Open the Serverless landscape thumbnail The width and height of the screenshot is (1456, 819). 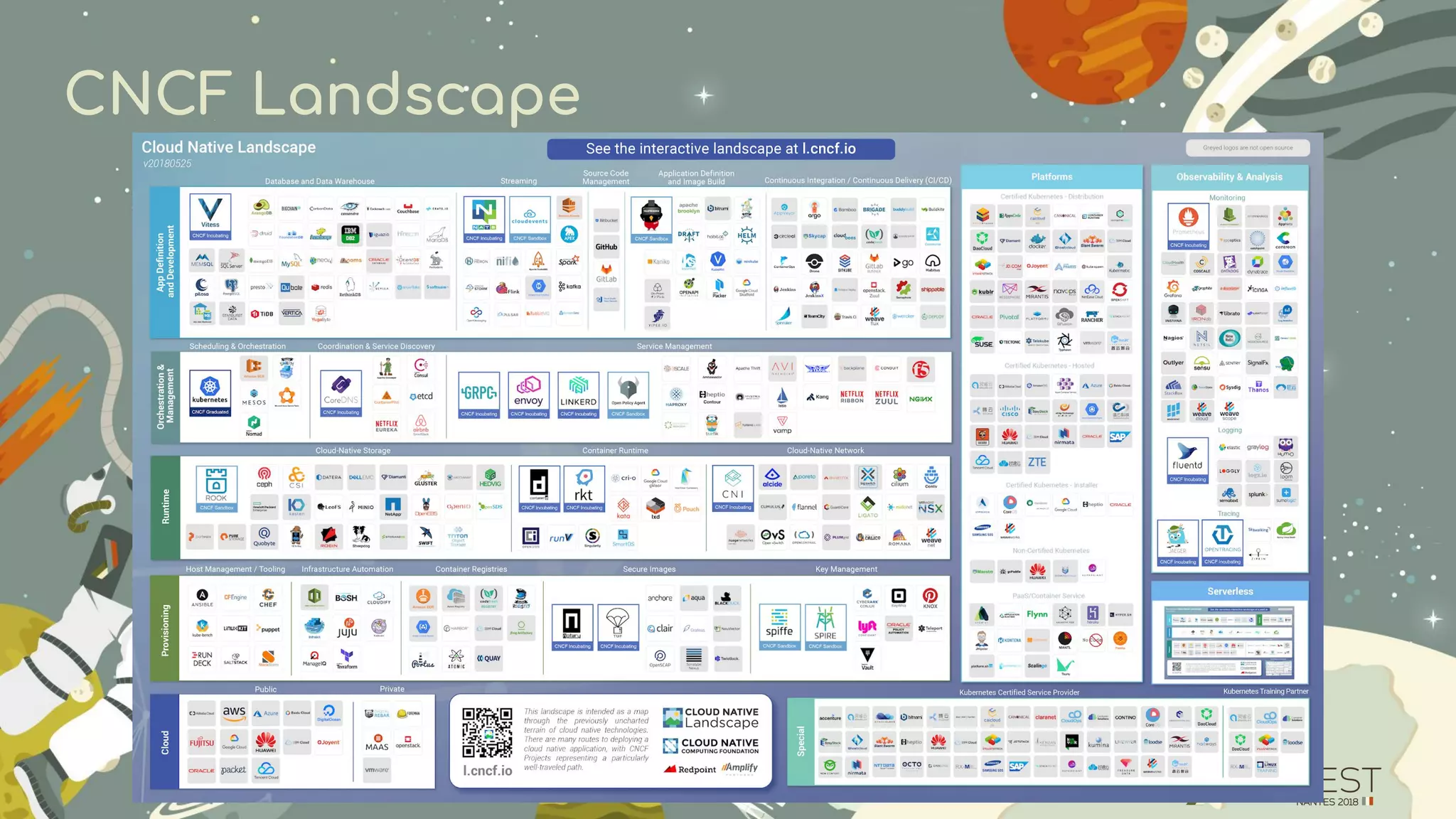point(1229,641)
